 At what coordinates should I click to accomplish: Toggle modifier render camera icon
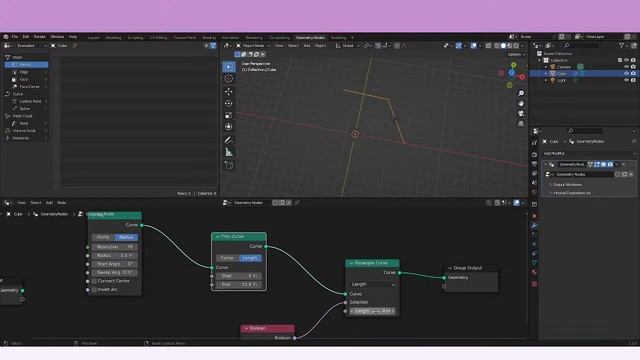610,164
